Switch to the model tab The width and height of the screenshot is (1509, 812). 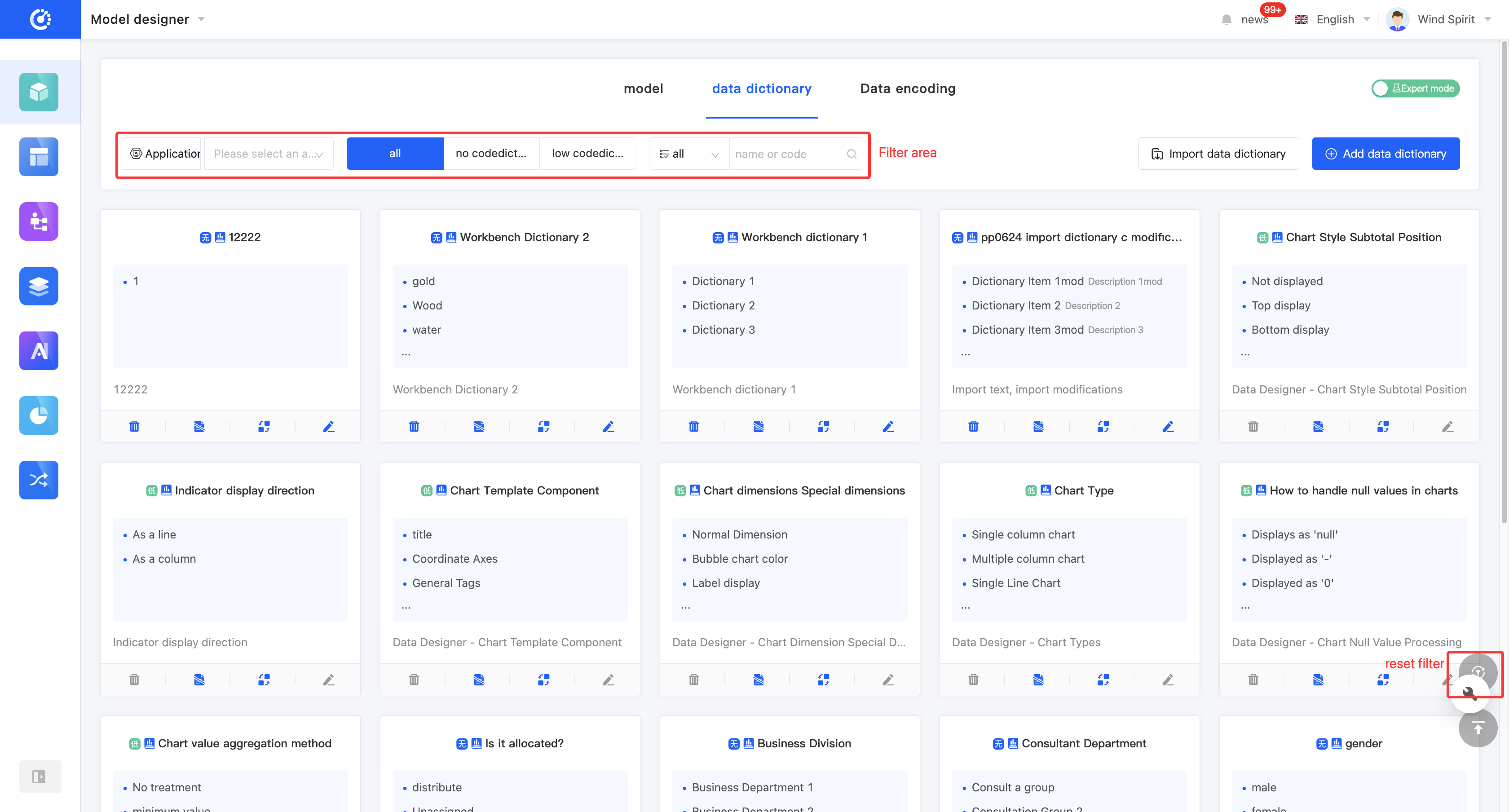point(643,88)
